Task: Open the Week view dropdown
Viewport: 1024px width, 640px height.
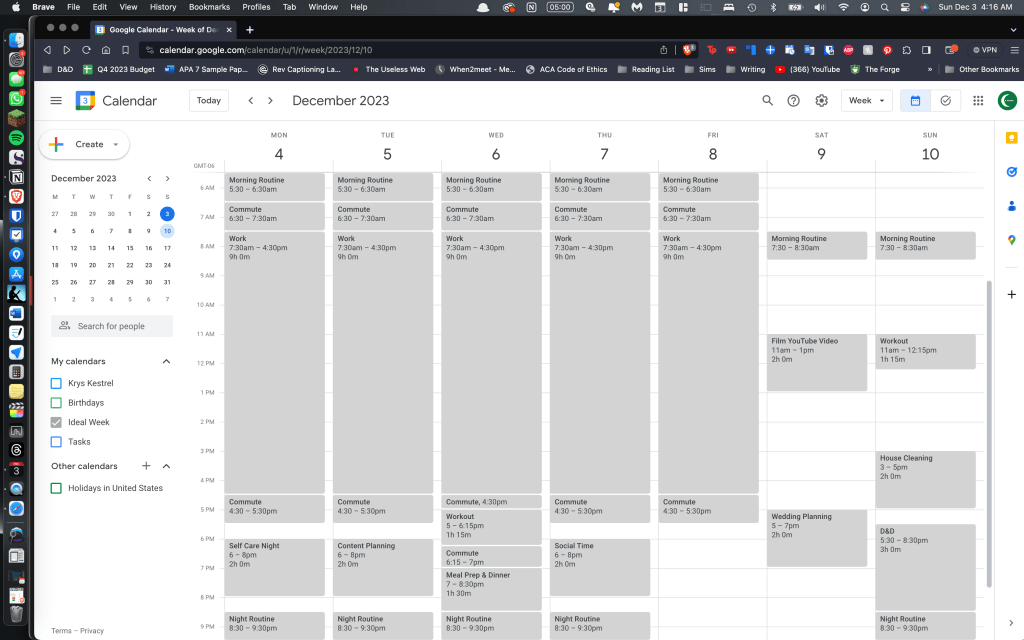Action: [x=866, y=101]
